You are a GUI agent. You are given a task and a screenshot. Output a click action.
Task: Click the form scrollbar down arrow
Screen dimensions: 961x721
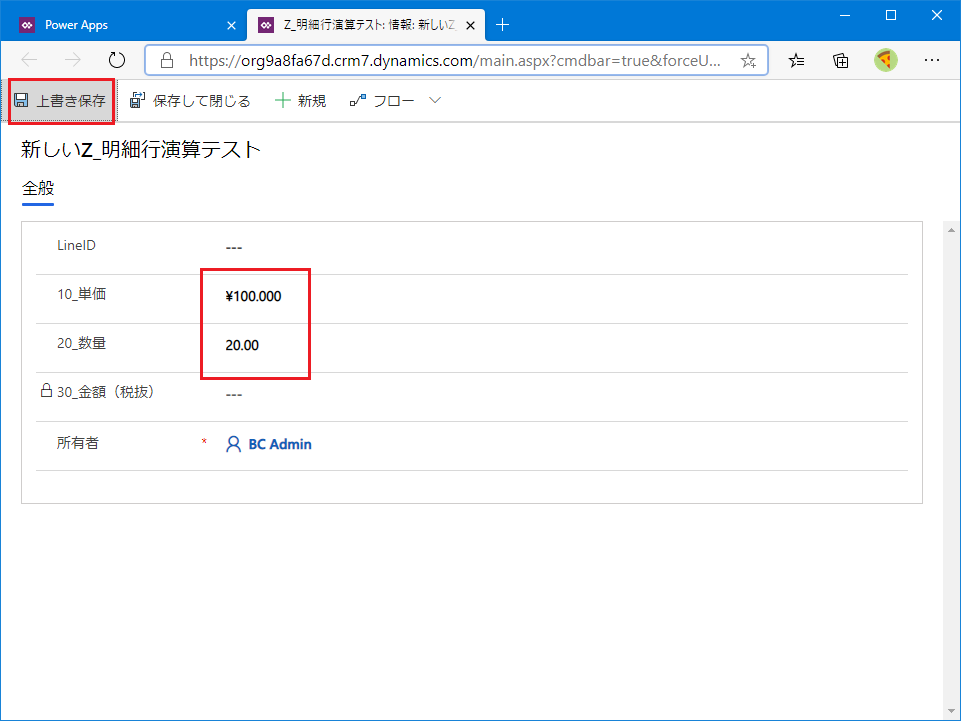point(951,711)
